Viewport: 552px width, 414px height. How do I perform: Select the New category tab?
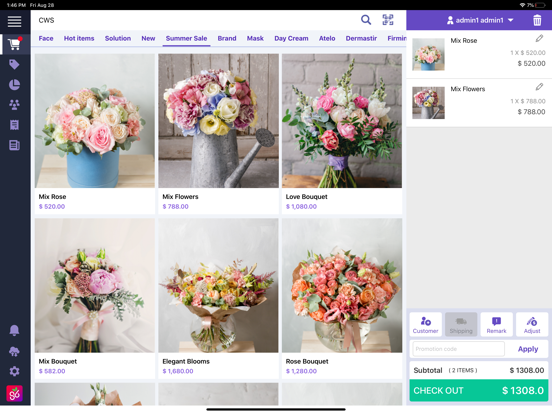pos(148,38)
